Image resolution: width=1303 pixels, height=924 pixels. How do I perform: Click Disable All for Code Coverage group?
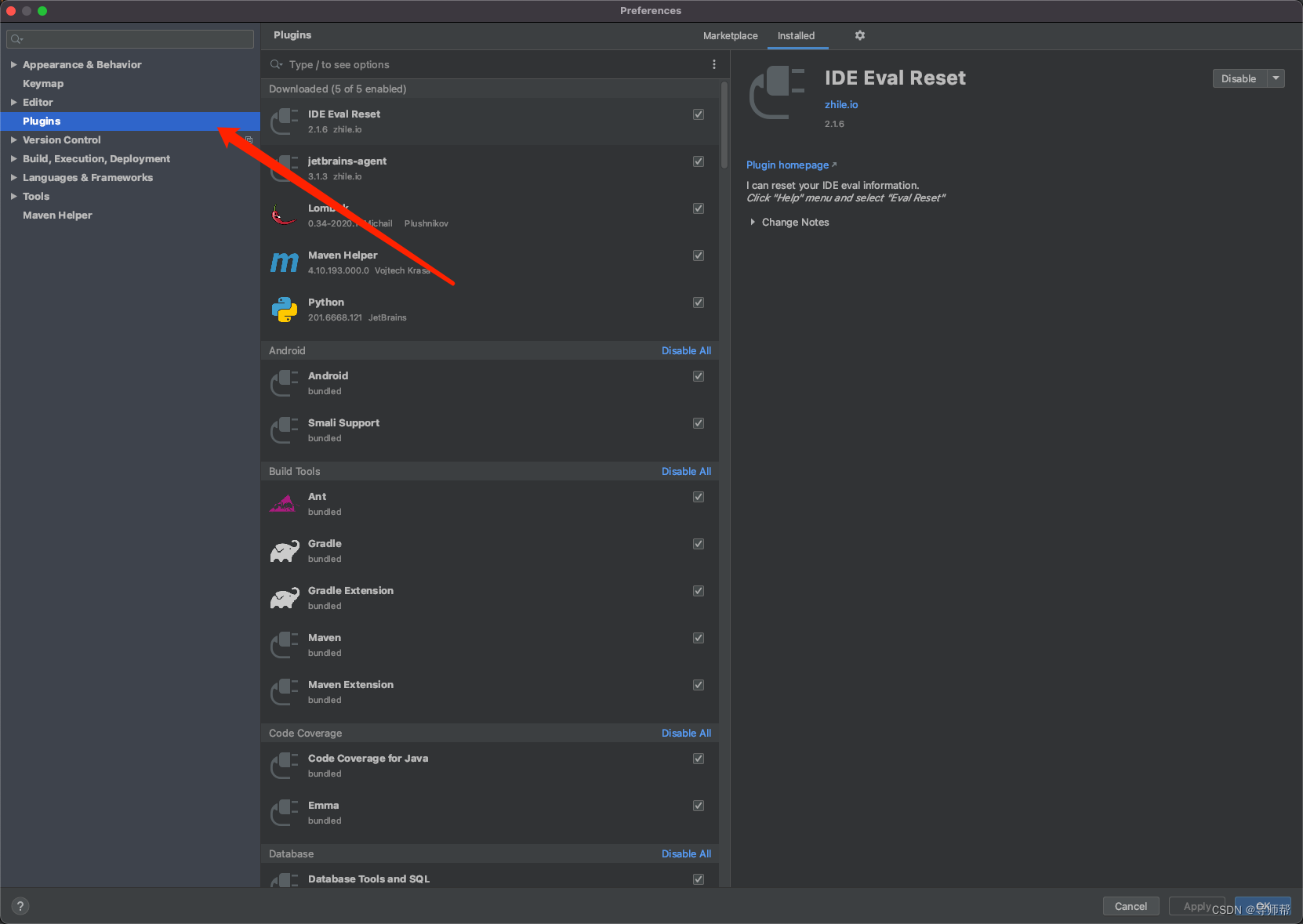click(686, 733)
